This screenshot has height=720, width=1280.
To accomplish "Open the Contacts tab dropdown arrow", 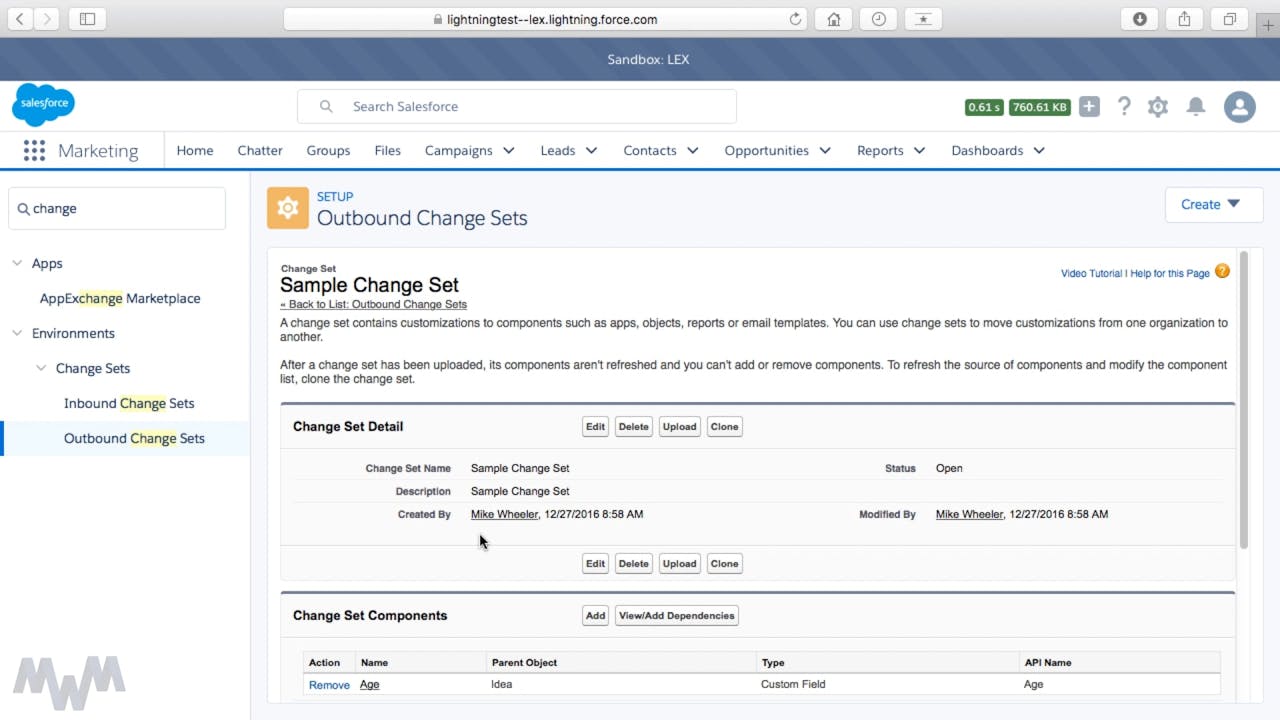I will (x=693, y=150).
